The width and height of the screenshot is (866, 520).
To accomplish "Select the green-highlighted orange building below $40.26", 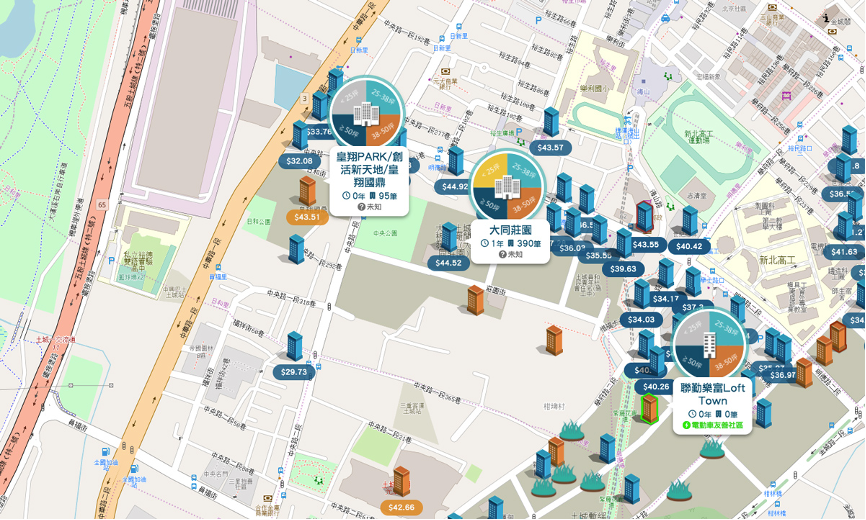I will point(650,408).
